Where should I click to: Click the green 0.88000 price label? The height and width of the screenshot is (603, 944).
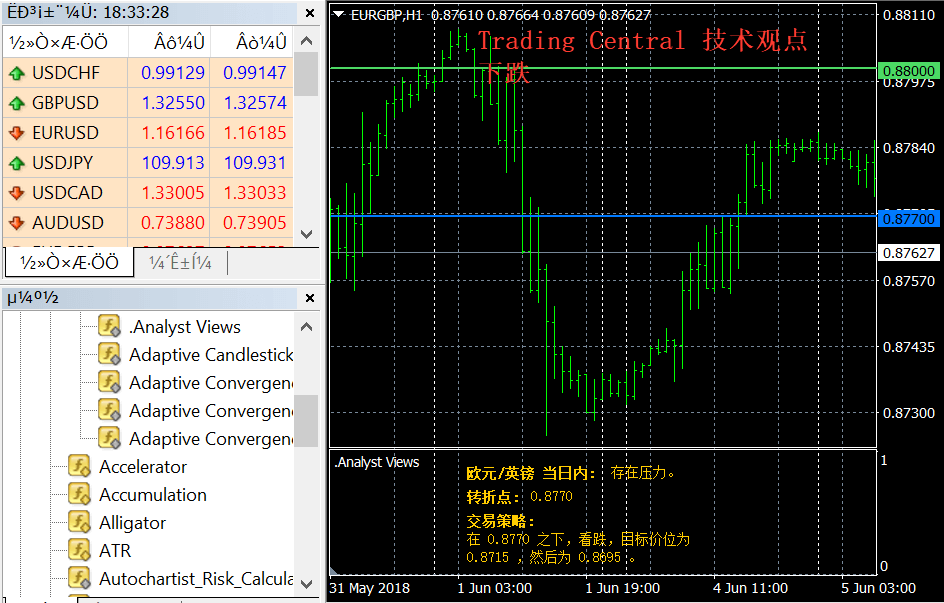[x=908, y=70]
